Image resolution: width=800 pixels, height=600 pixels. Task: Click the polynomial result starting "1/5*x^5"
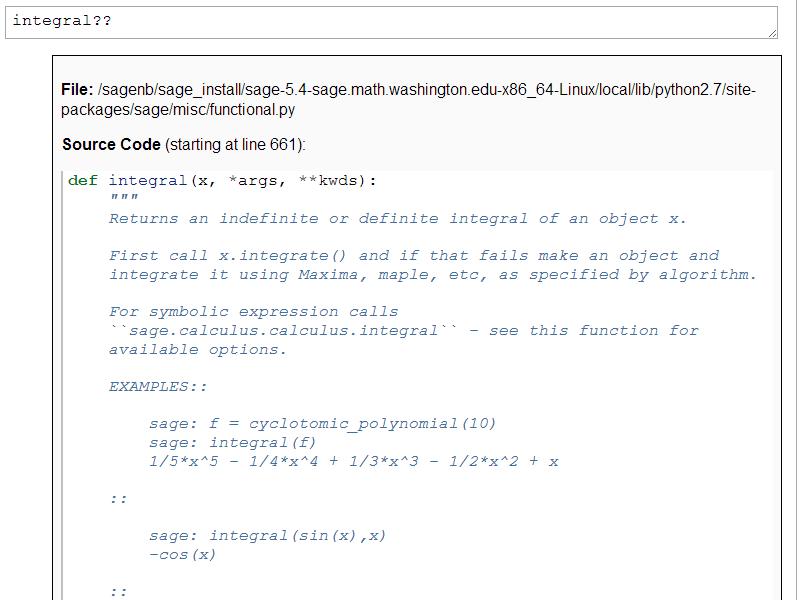click(x=353, y=462)
